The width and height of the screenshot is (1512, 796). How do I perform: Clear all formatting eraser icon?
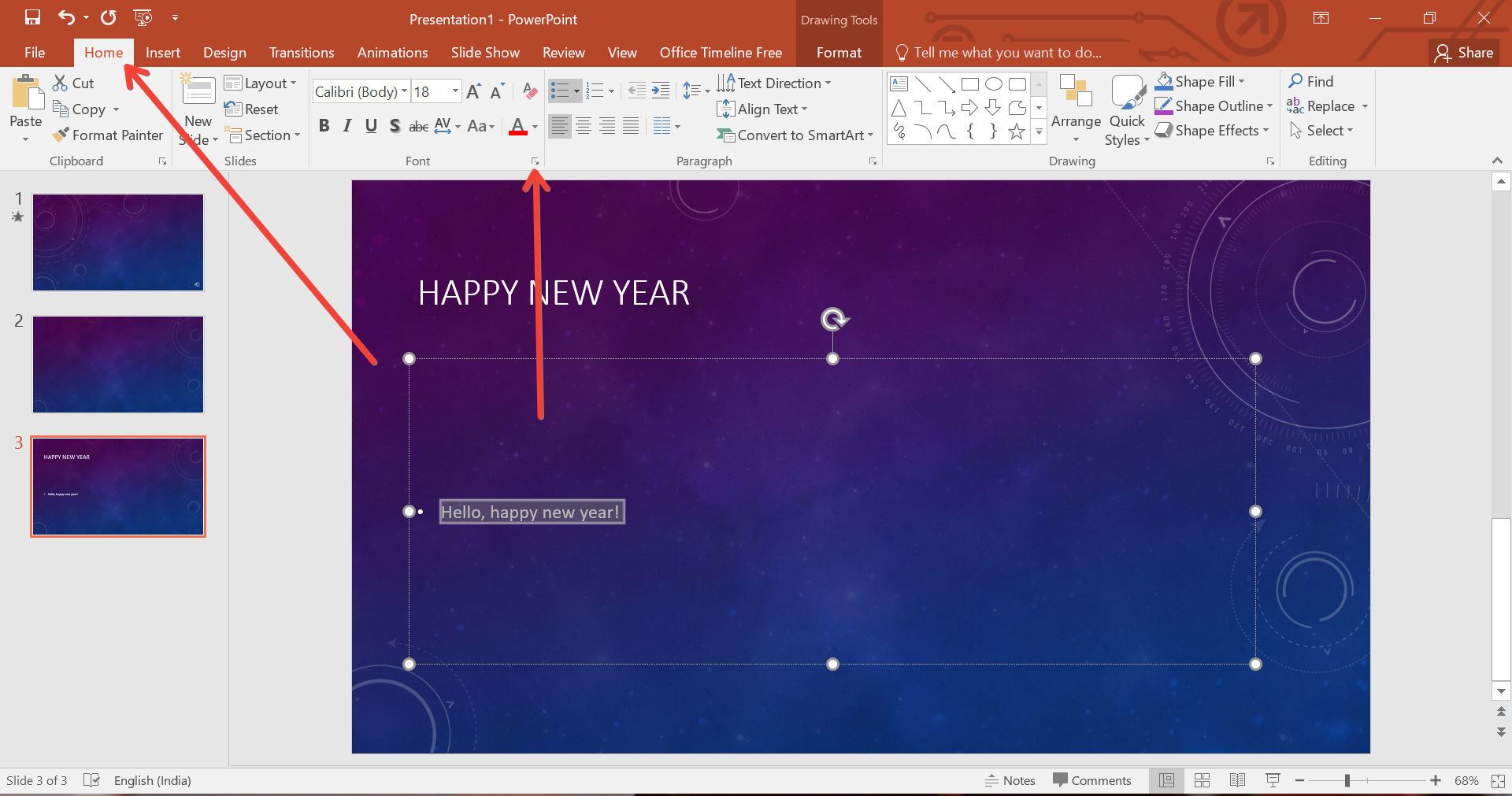coord(530,91)
